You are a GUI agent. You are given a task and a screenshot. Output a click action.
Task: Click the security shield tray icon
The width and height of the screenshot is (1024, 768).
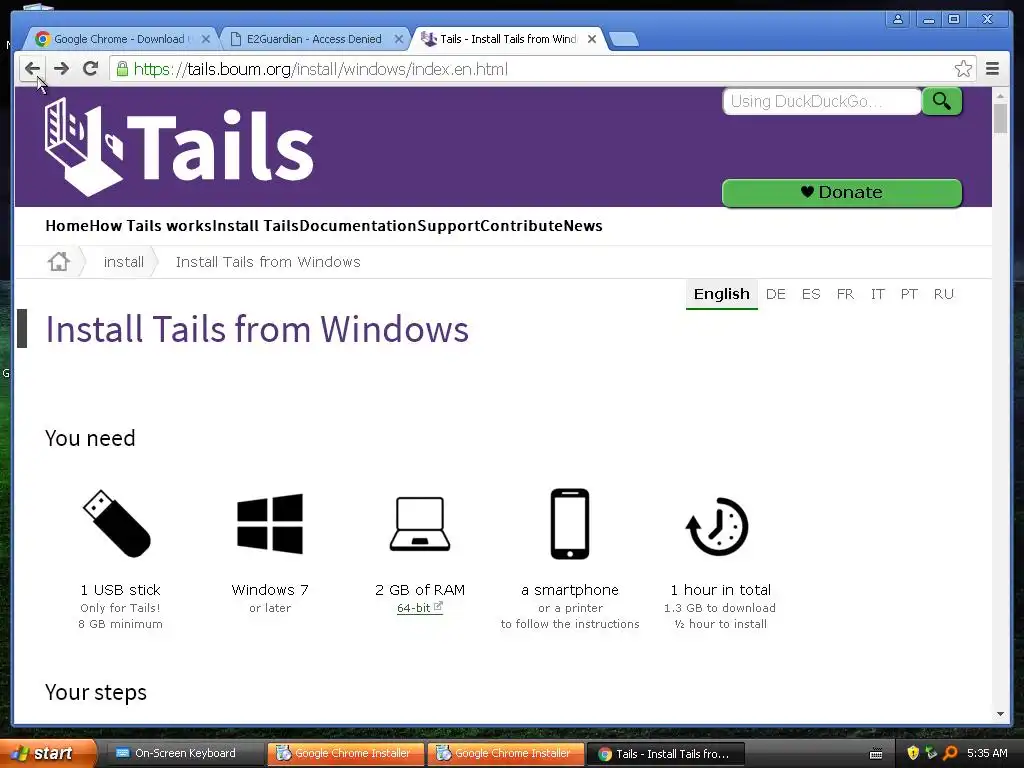click(913, 753)
